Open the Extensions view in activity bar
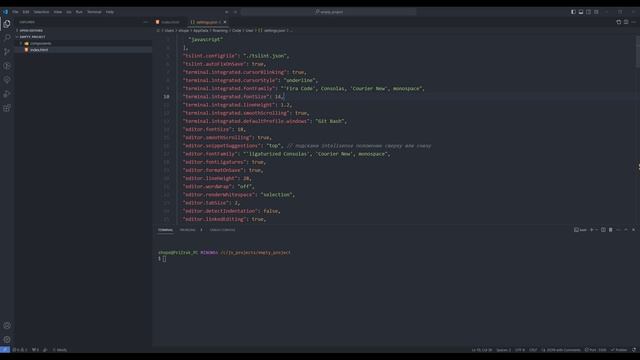 point(7,108)
